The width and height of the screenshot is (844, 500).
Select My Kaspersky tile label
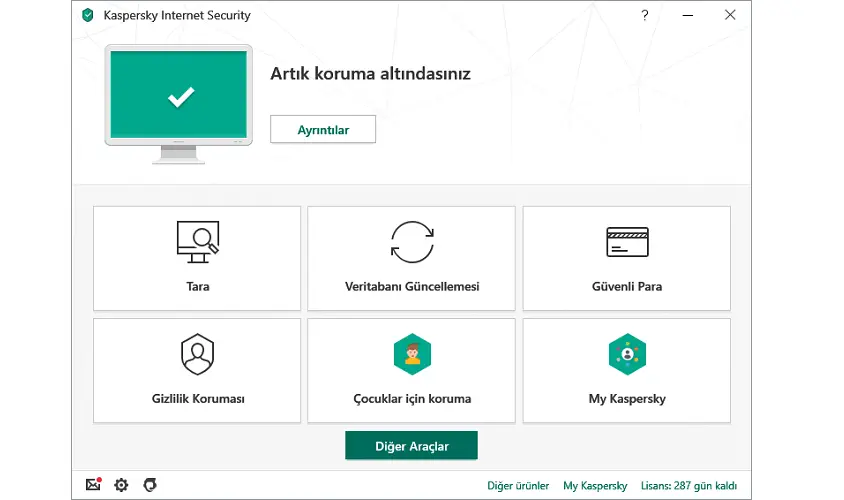pos(627,399)
